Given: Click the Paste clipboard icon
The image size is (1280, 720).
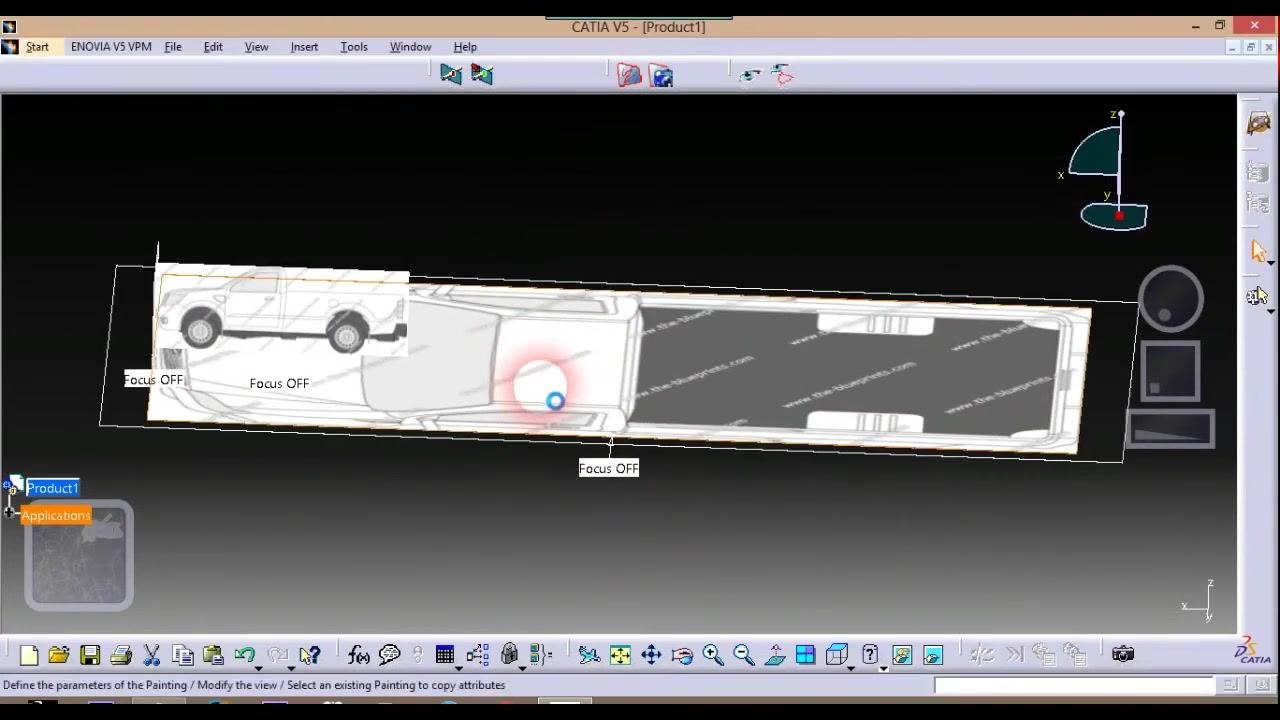Looking at the screenshot, I should (213, 655).
